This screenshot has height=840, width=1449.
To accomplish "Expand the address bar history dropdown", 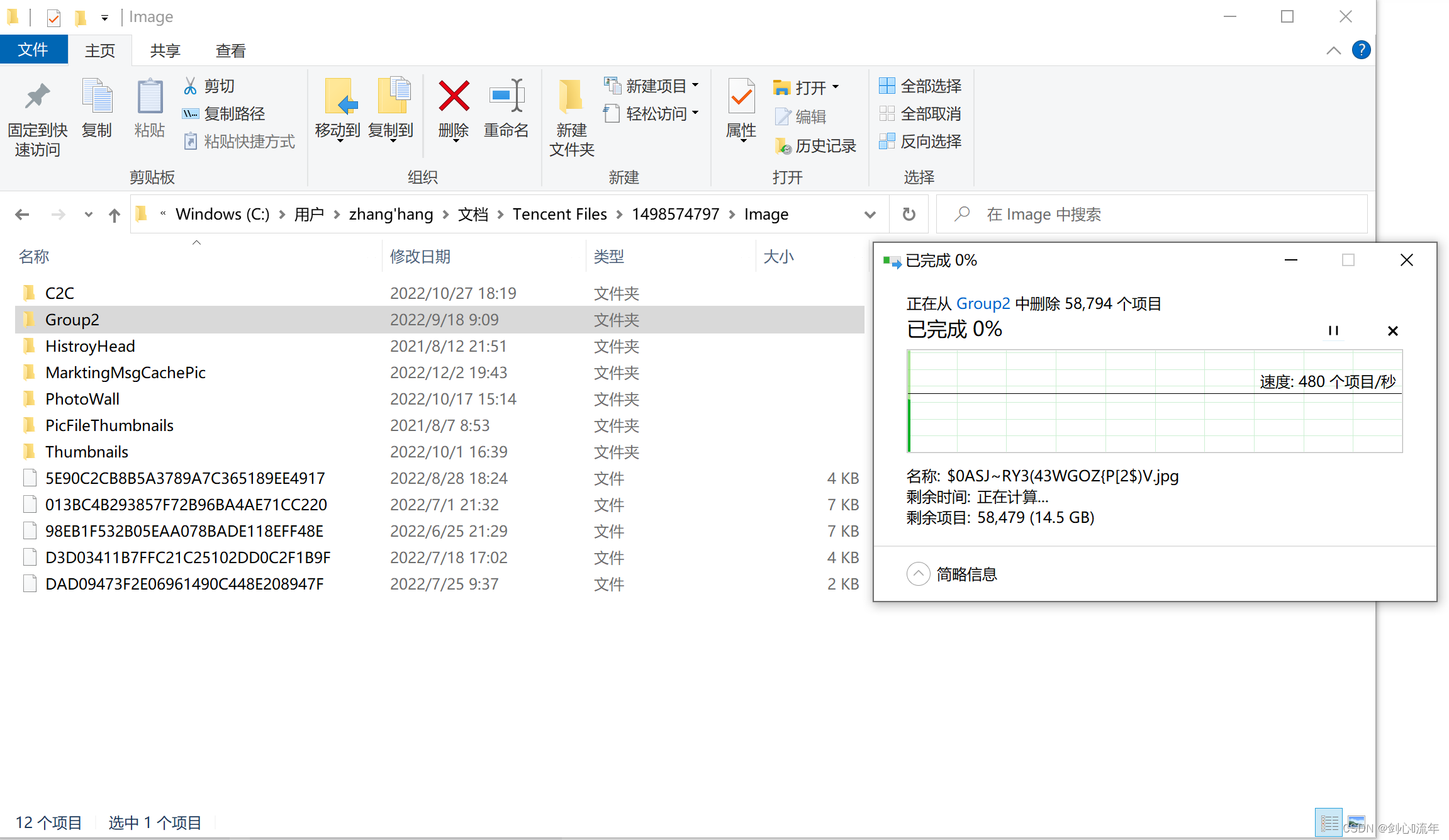I will [x=870, y=215].
